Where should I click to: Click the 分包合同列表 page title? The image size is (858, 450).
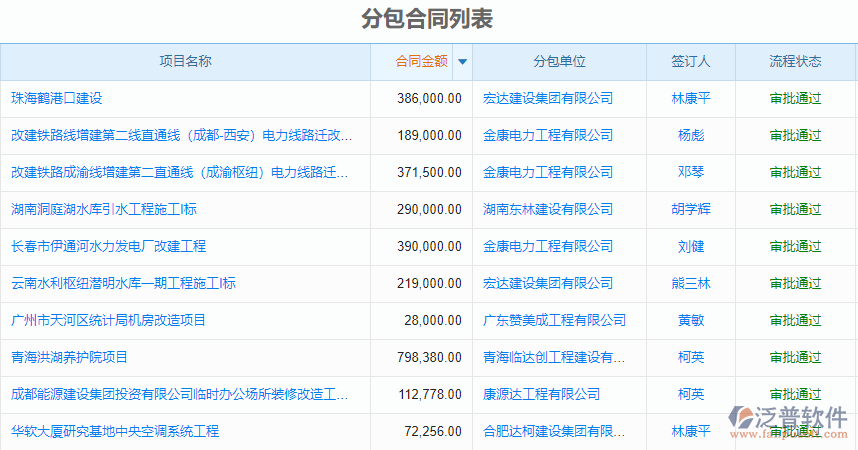(427, 18)
